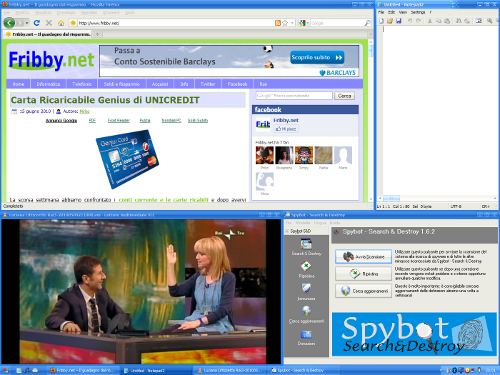Select Immunizza shield icon in Spybot sidebar
Screen dimensions: 500x375
click(x=306, y=288)
